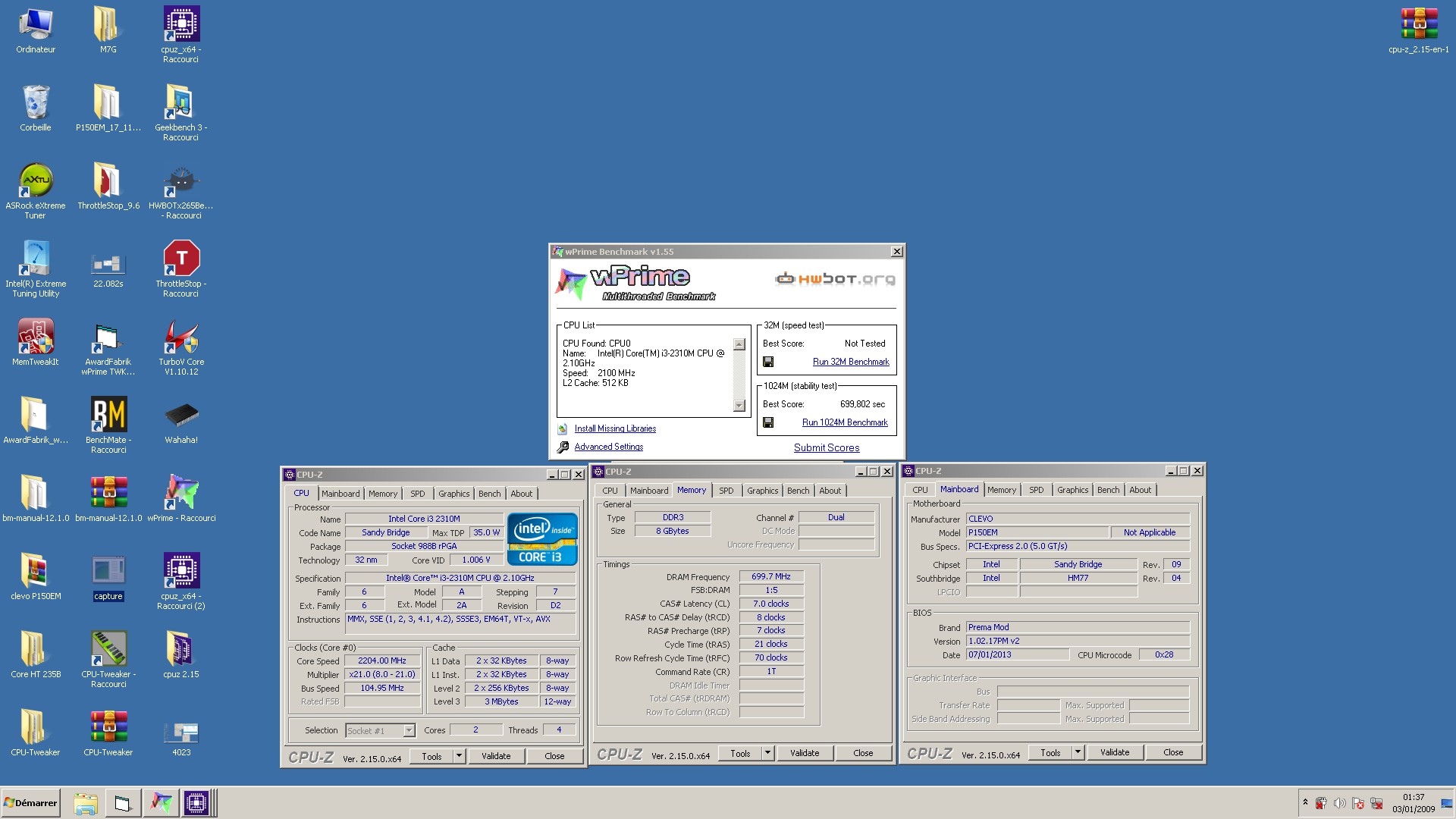Open clevo P150EM archive icon
The width and height of the screenshot is (1456, 819).
[36, 577]
